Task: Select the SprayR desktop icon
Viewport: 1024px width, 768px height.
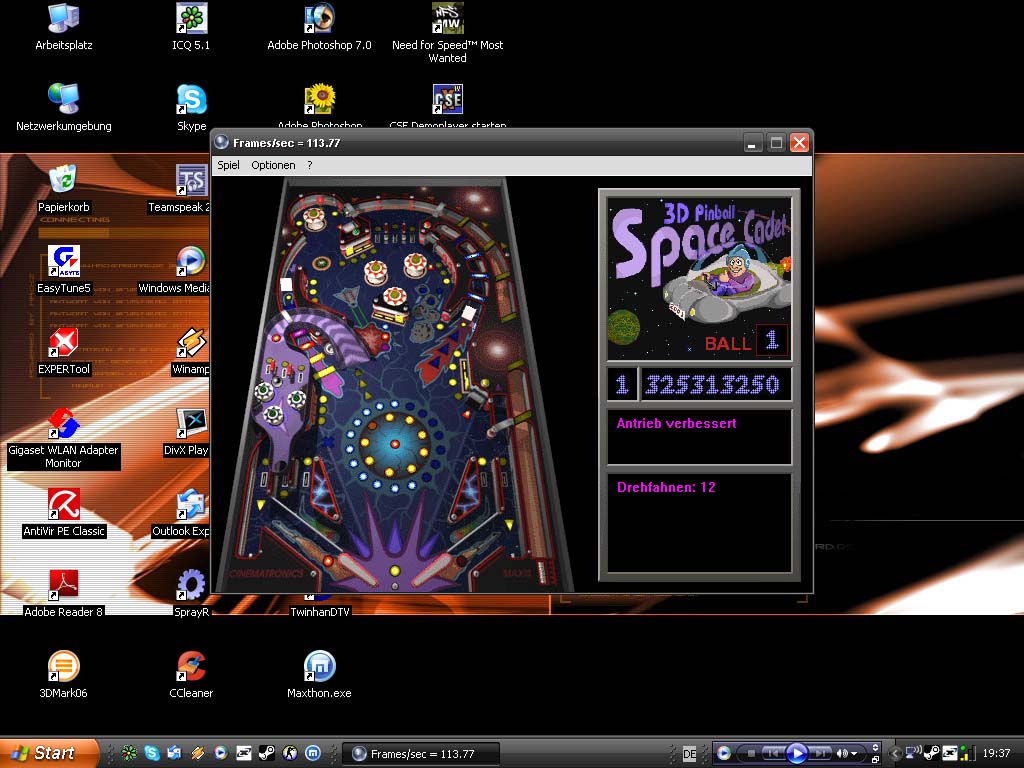Action: point(191,594)
